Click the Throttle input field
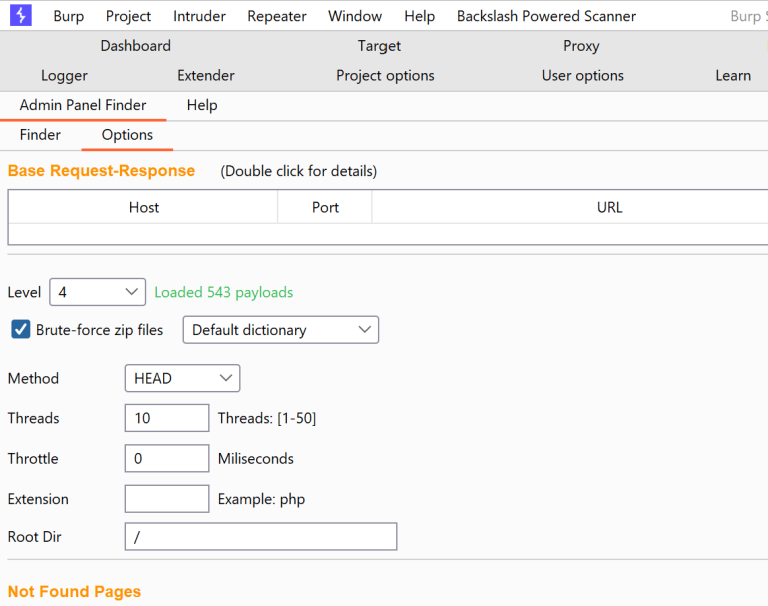The image size is (768, 606). click(167, 459)
